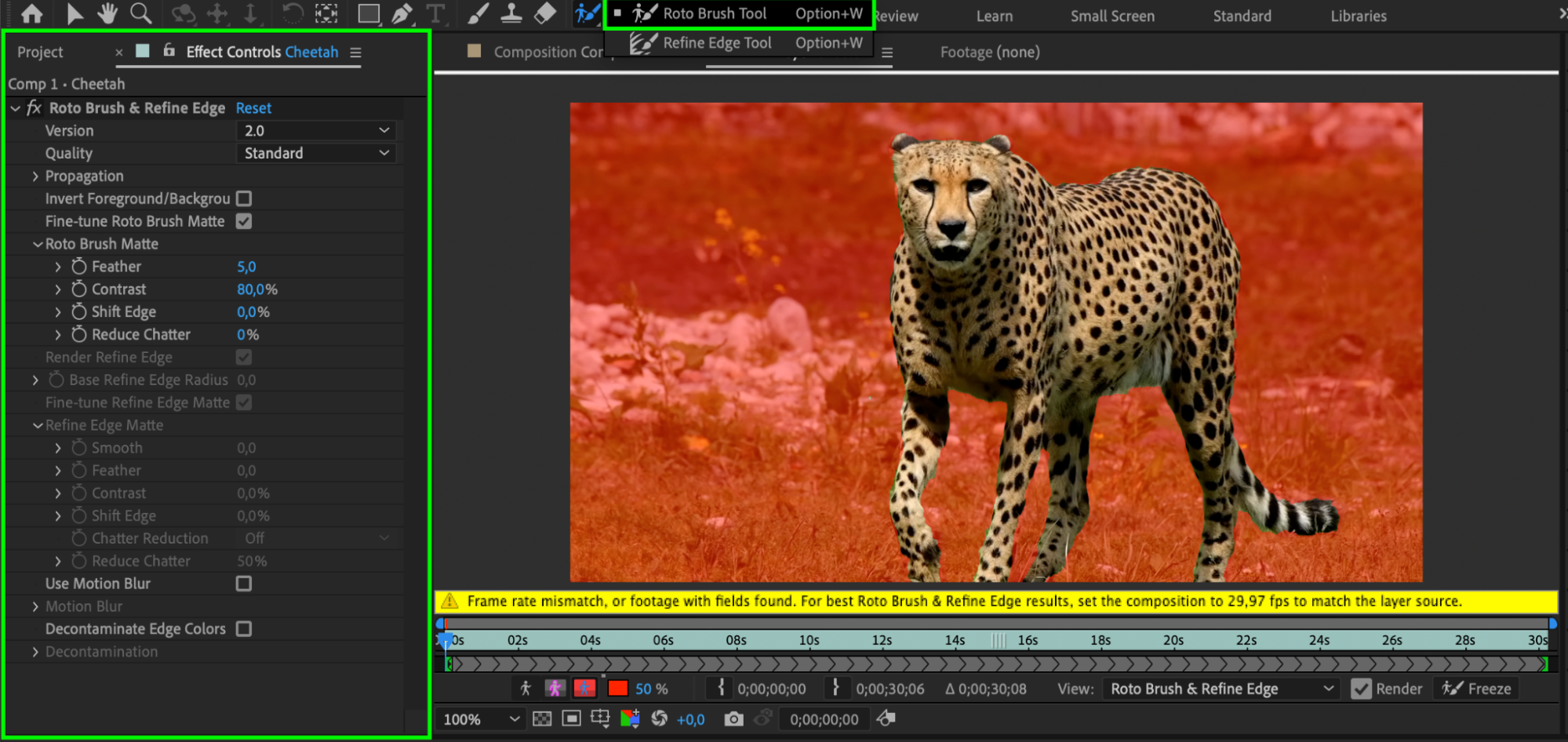Expand the Propagation settings
Screen dimensions: 1568x742
[x=35, y=176]
